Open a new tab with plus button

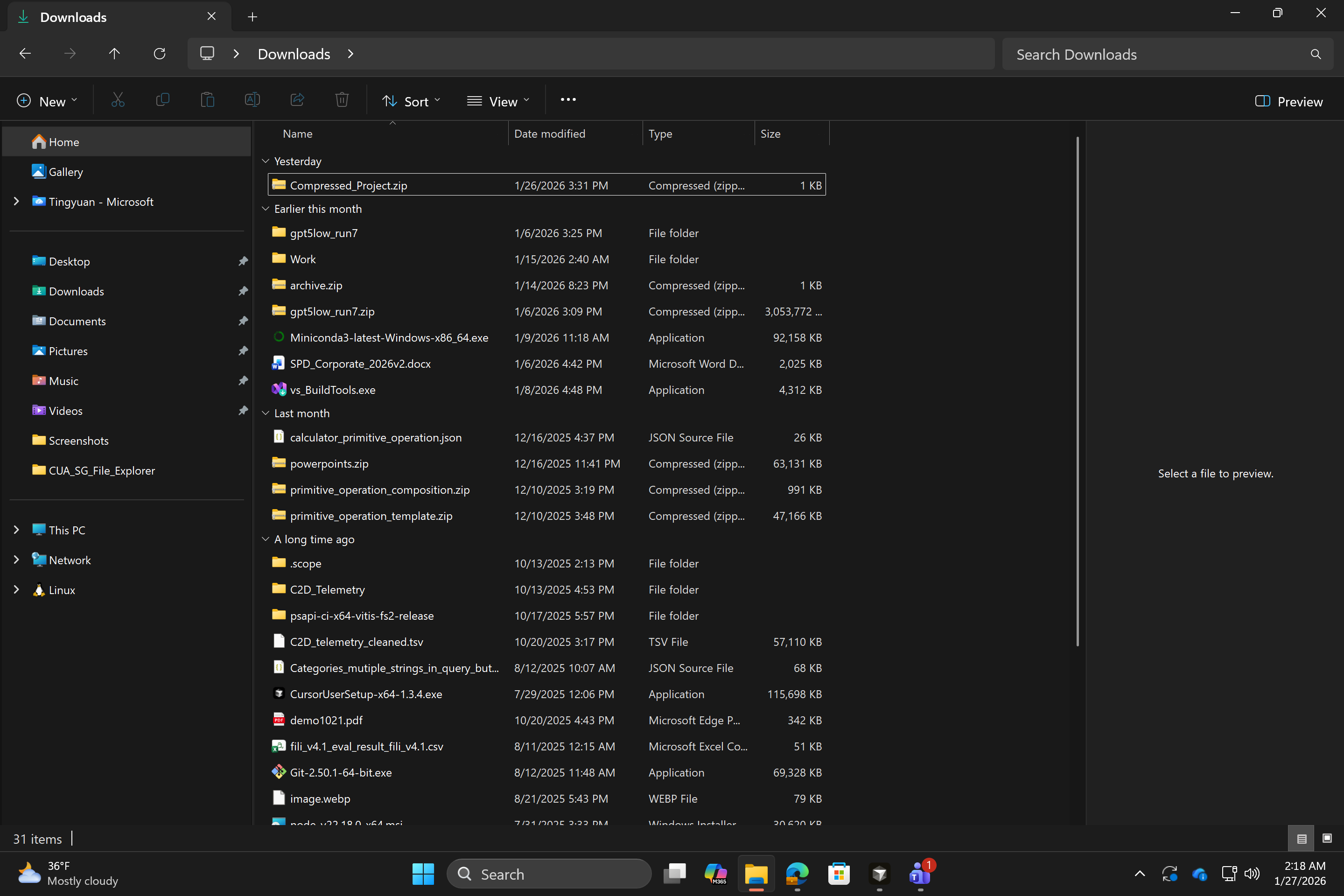tap(252, 17)
